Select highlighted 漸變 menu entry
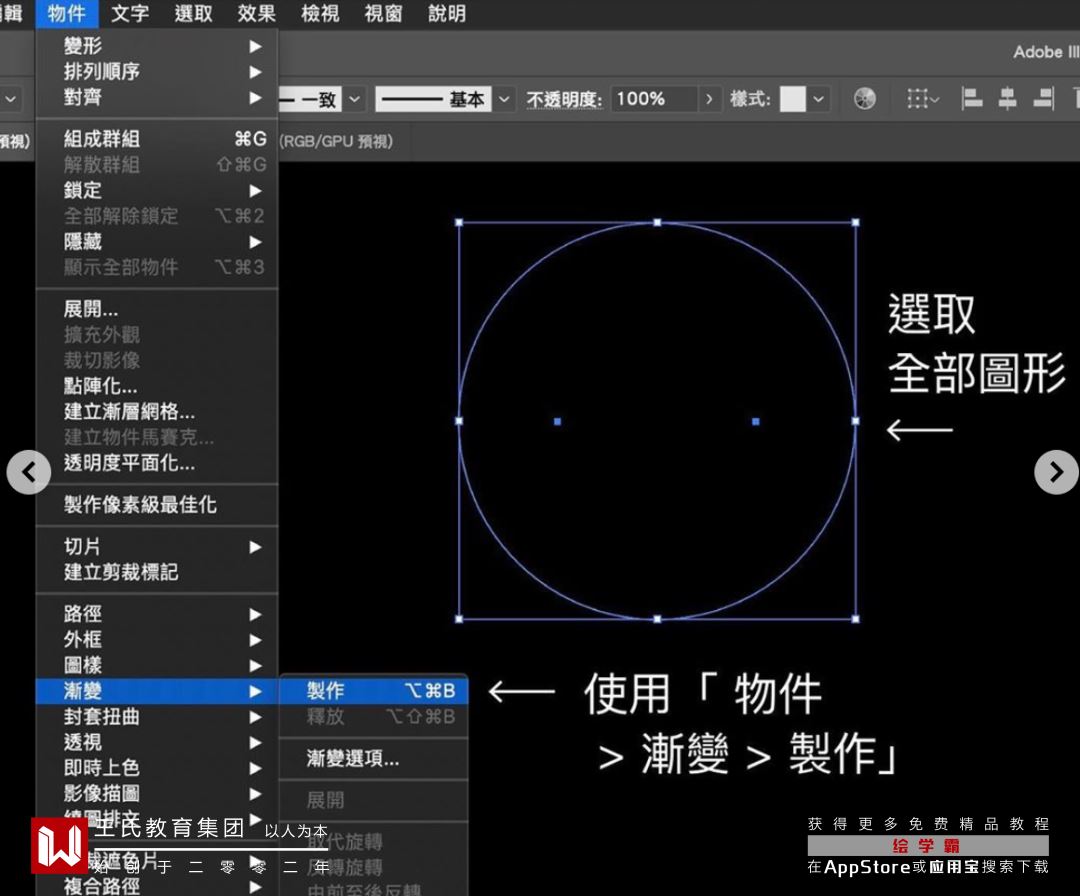Screen dimensions: 1080x896 tap(157, 691)
